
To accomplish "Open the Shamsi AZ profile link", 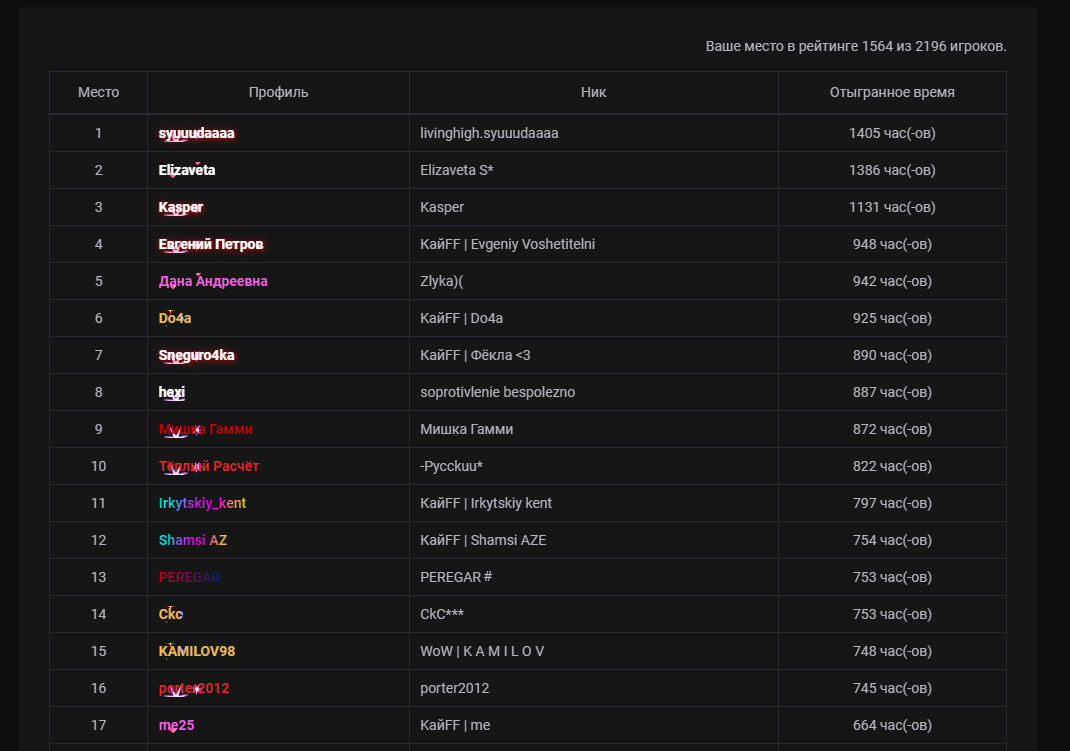I will click(x=193, y=540).
